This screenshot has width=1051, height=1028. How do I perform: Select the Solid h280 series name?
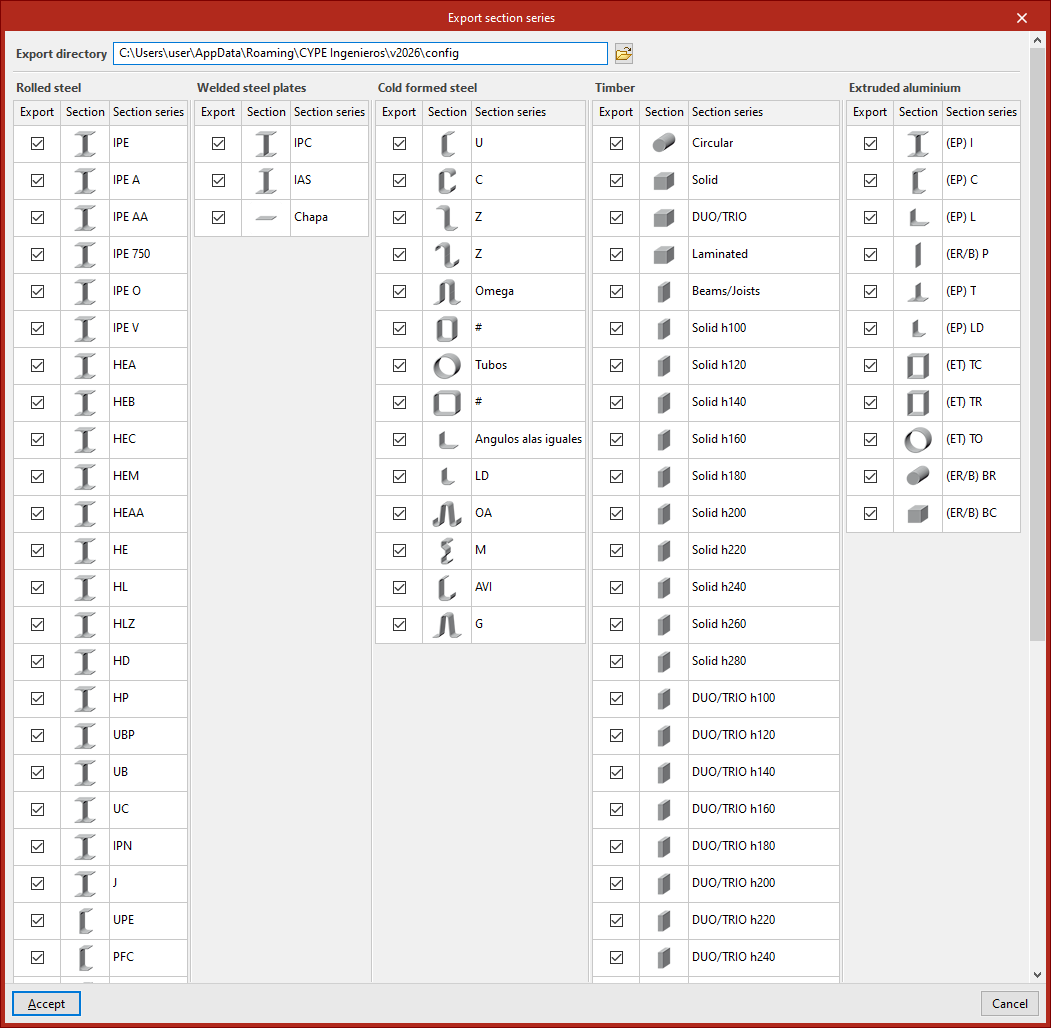tap(719, 661)
